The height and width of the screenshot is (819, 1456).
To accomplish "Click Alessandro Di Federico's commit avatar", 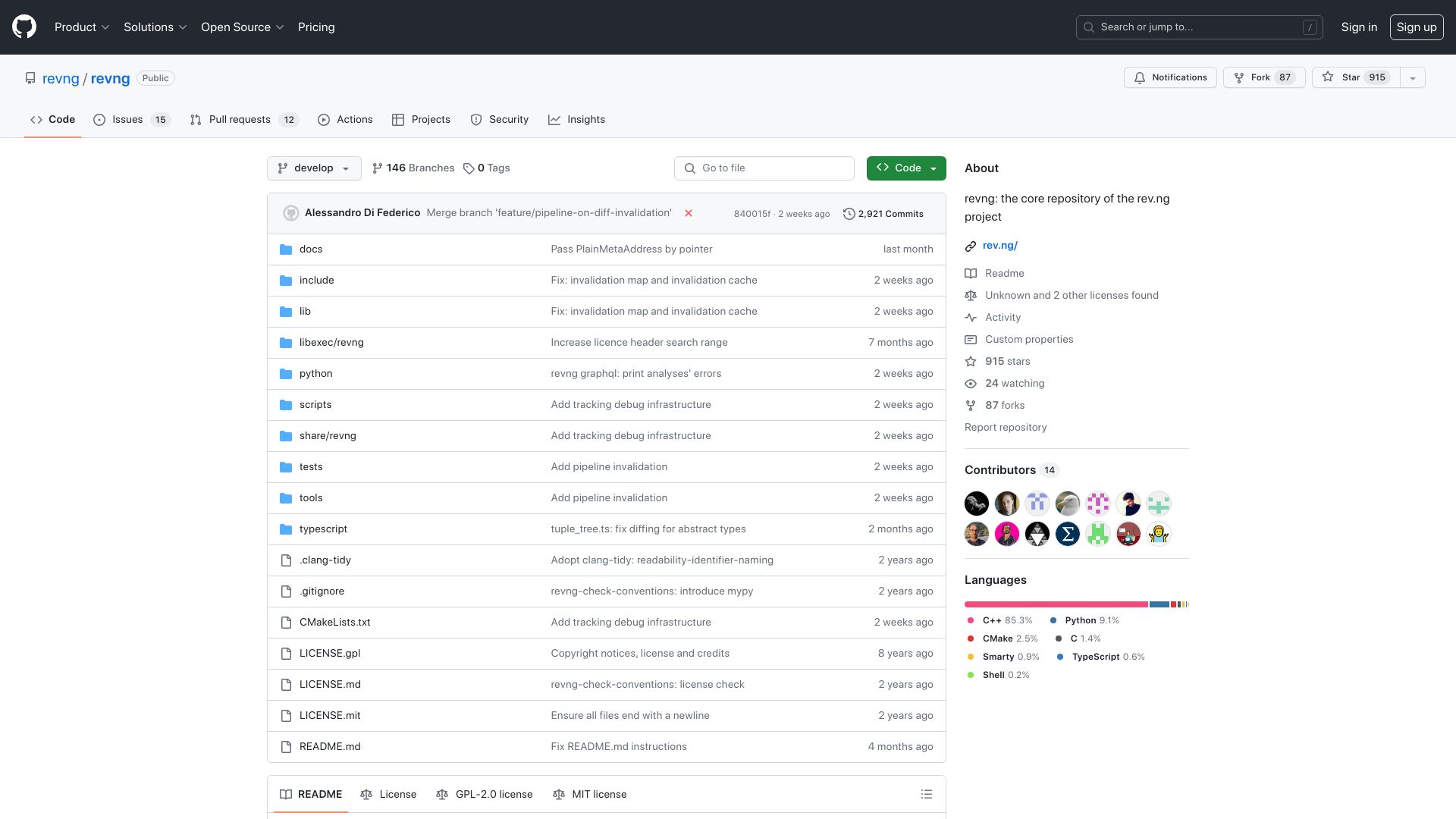I will pos(291,213).
